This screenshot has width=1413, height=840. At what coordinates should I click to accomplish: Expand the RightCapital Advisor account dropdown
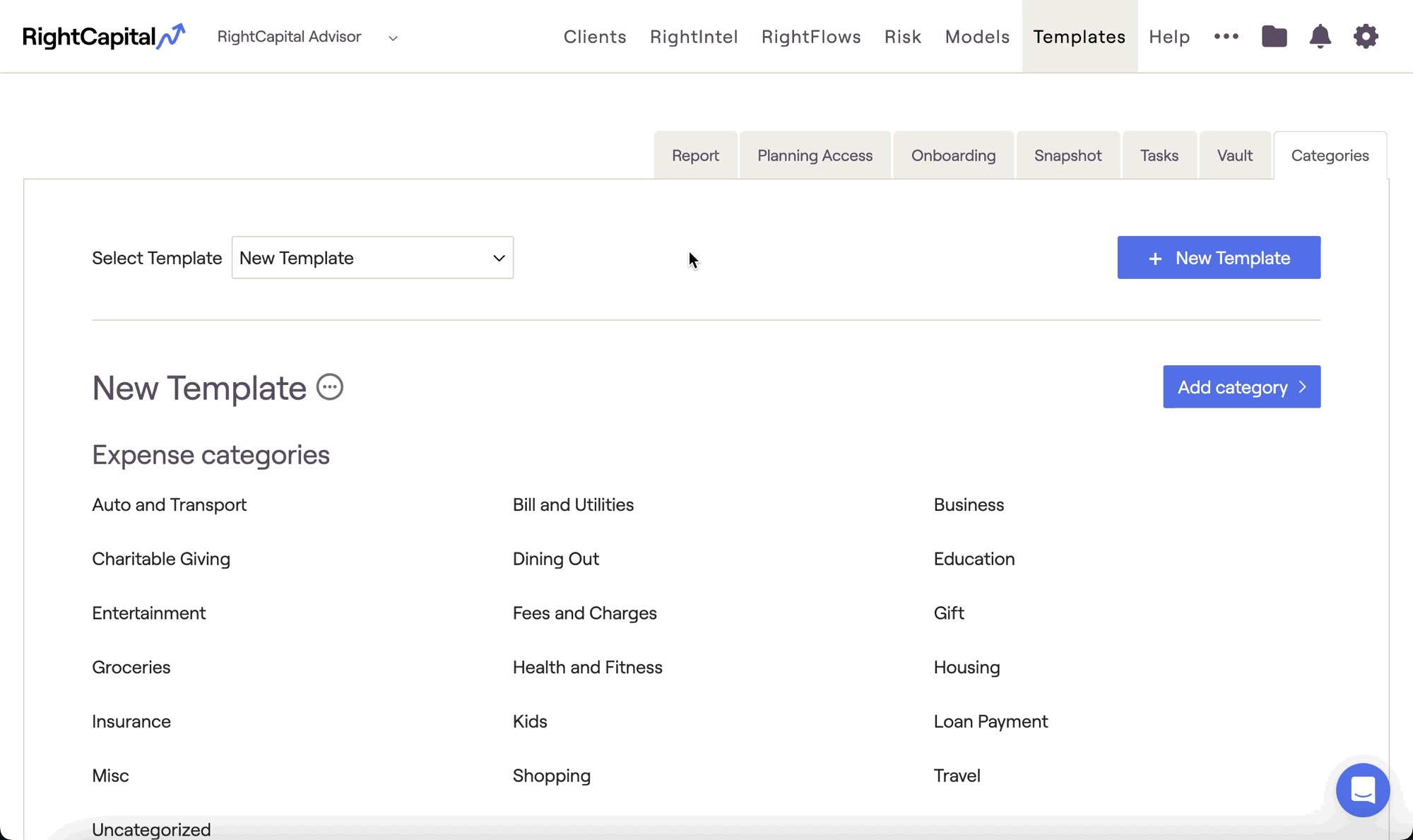(x=307, y=37)
